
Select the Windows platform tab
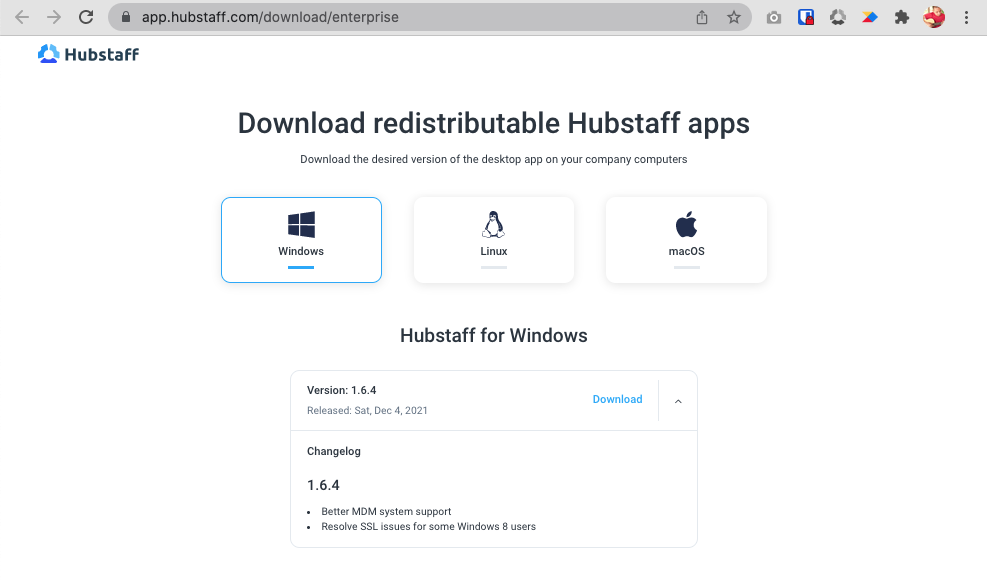[x=301, y=240]
